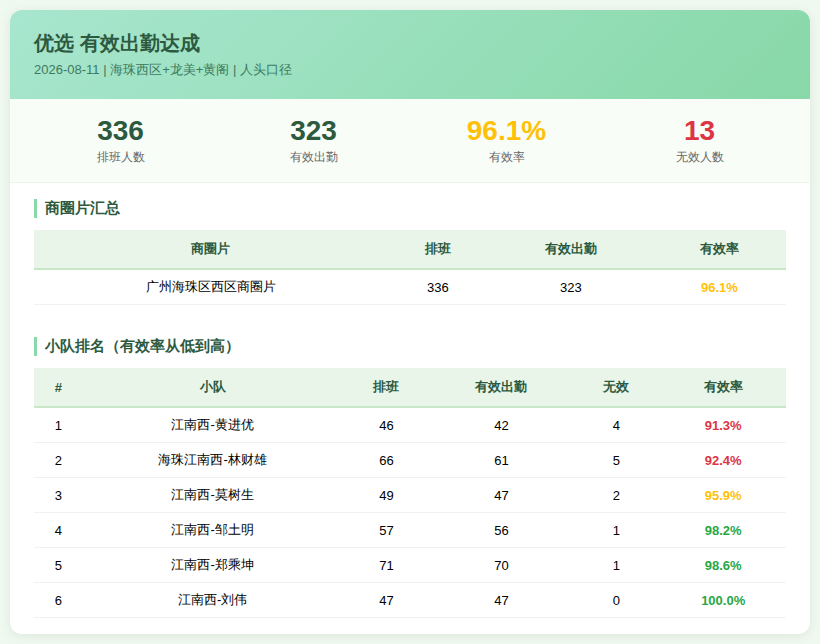Click 96.1% in the 广州海珠区西区商圈片 row
This screenshot has width=820, height=644.
tap(719, 288)
